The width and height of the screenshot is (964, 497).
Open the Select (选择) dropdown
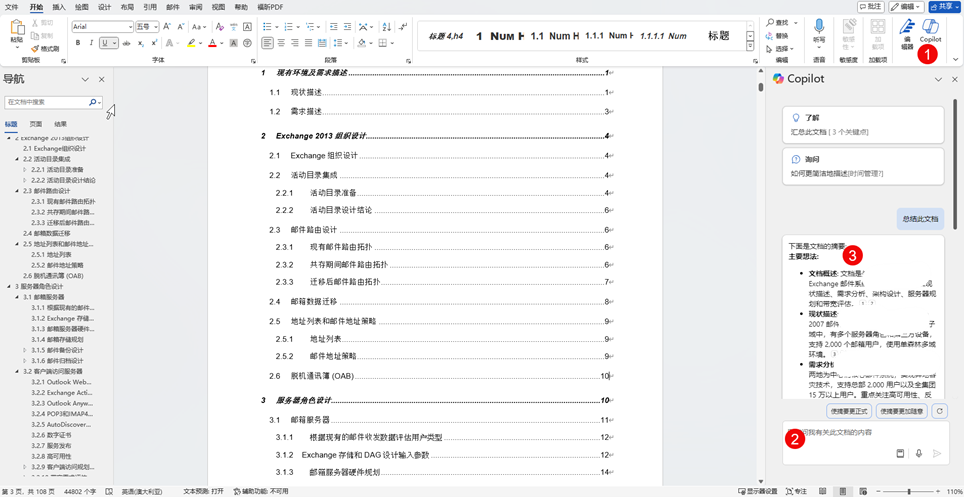pyautogui.click(x=780, y=49)
